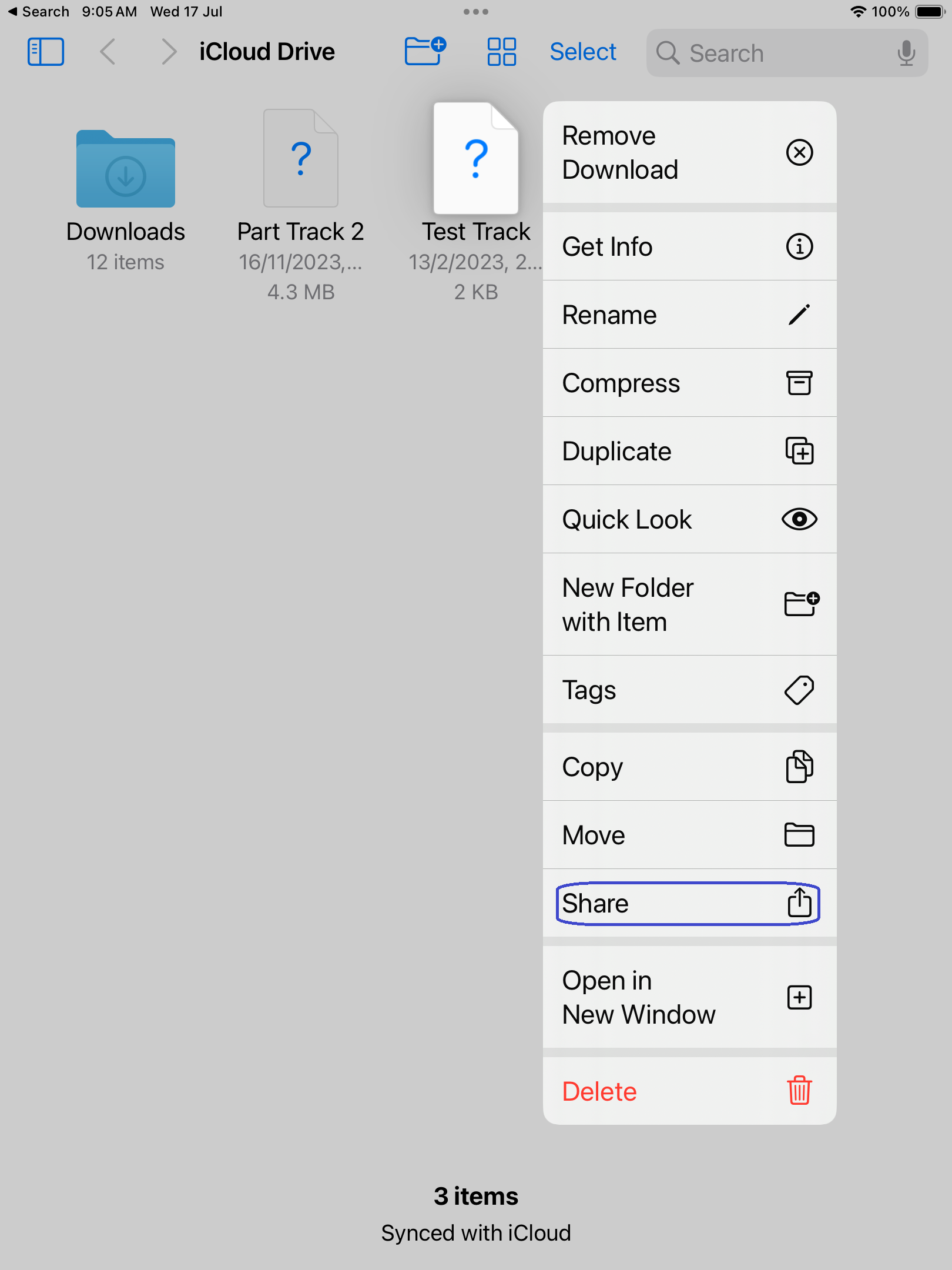This screenshot has width=952, height=1270.
Task: Tap the Compress archive-box icon
Action: 800,383
